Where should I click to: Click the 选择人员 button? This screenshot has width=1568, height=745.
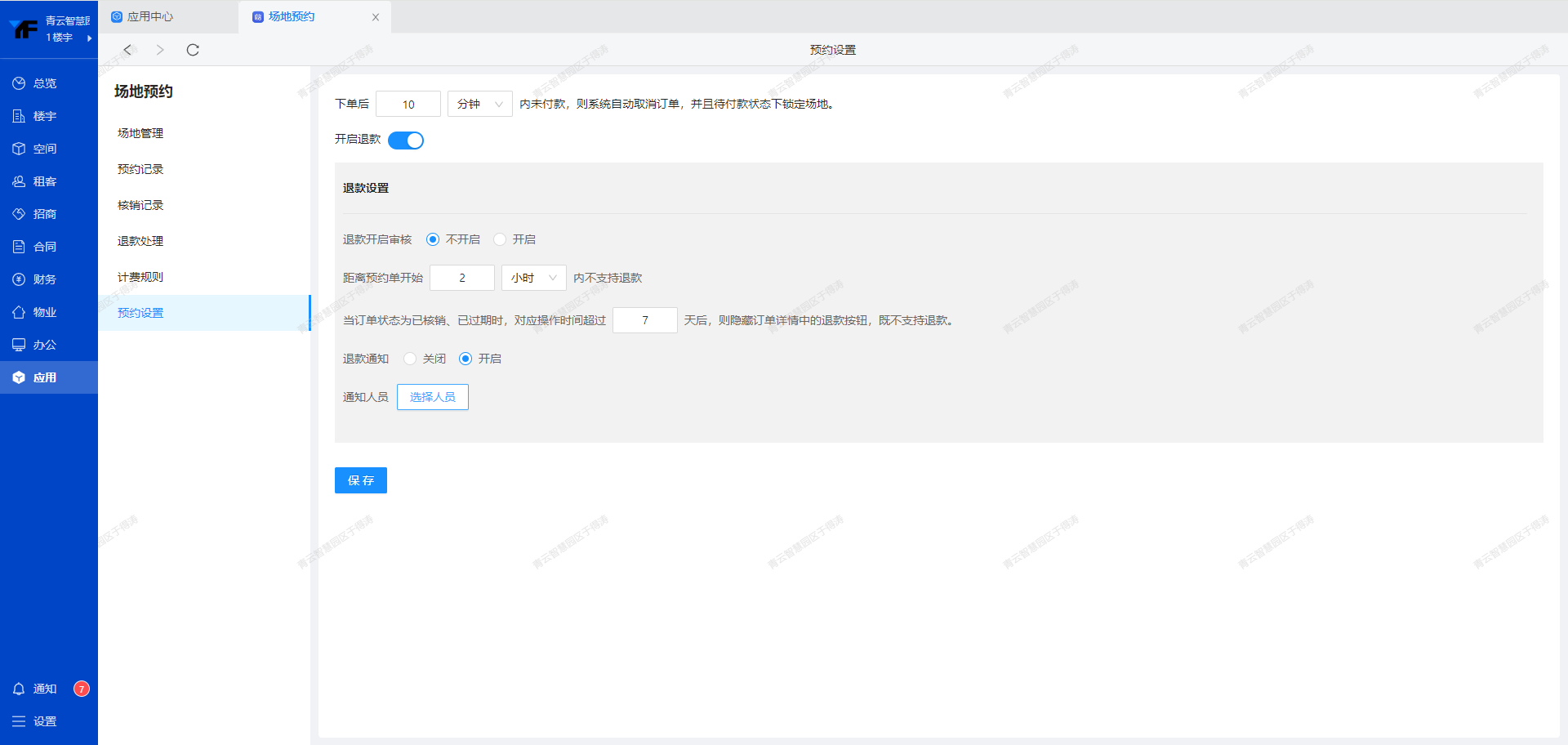pos(432,397)
